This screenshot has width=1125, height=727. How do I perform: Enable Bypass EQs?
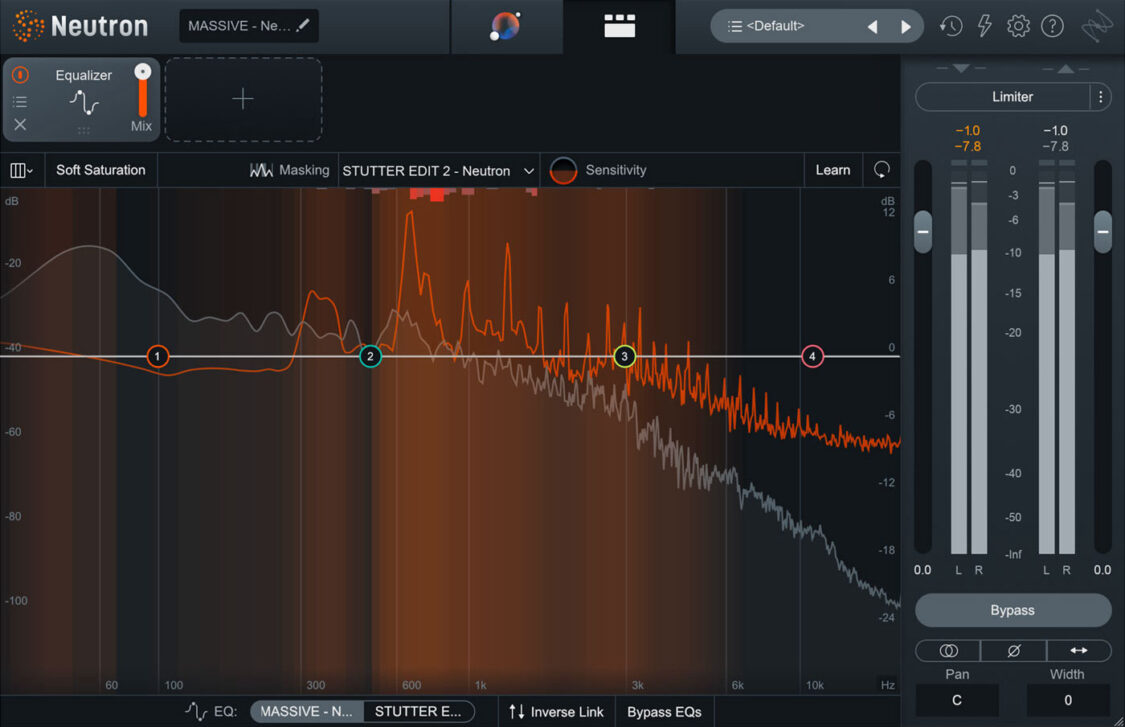[664, 711]
